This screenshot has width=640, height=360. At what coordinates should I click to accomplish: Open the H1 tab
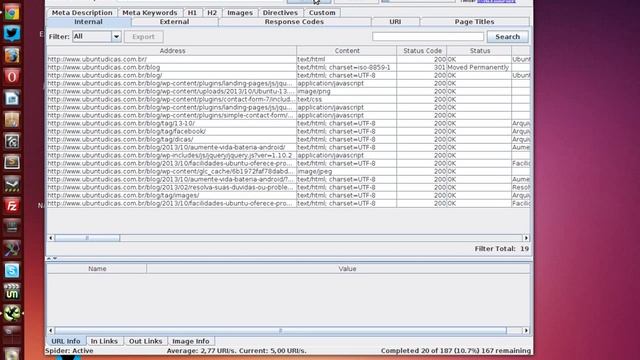pos(192,13)
